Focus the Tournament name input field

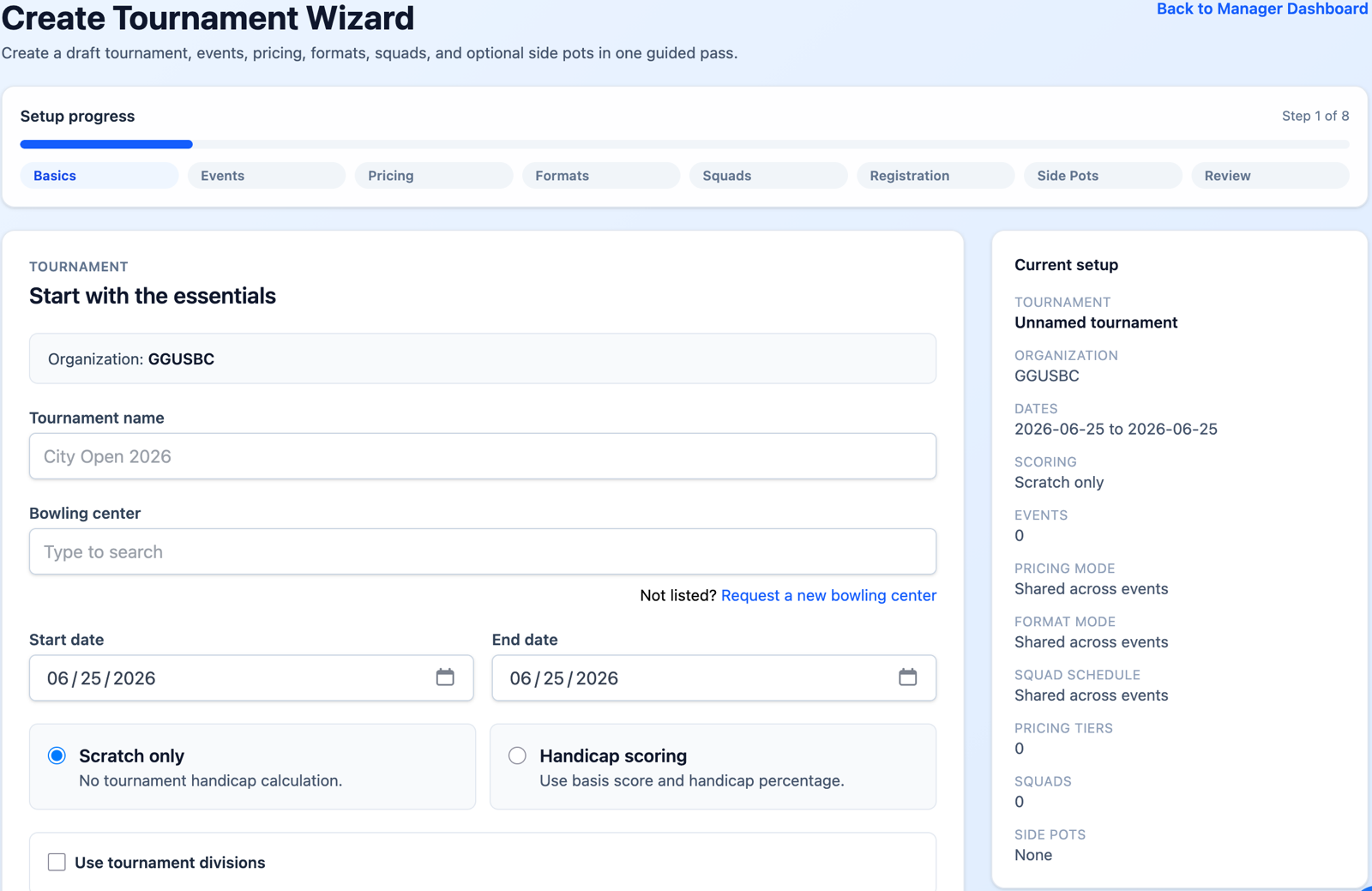tap(483, 456)
